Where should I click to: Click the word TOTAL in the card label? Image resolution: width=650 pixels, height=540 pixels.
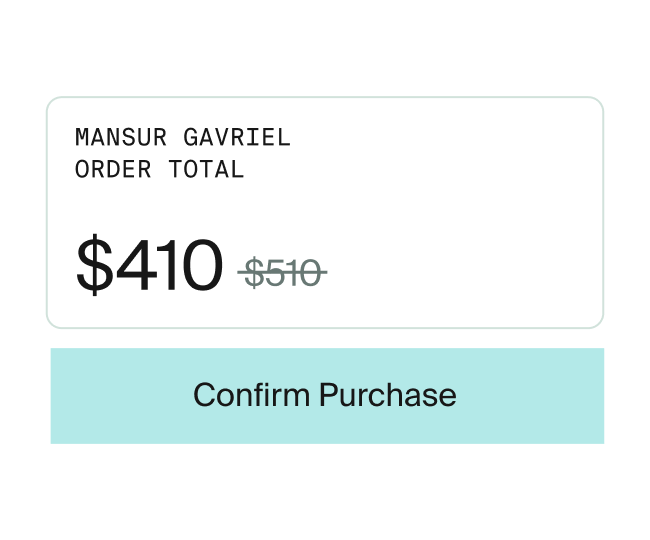pyautogui.click(x=206, y=169)
